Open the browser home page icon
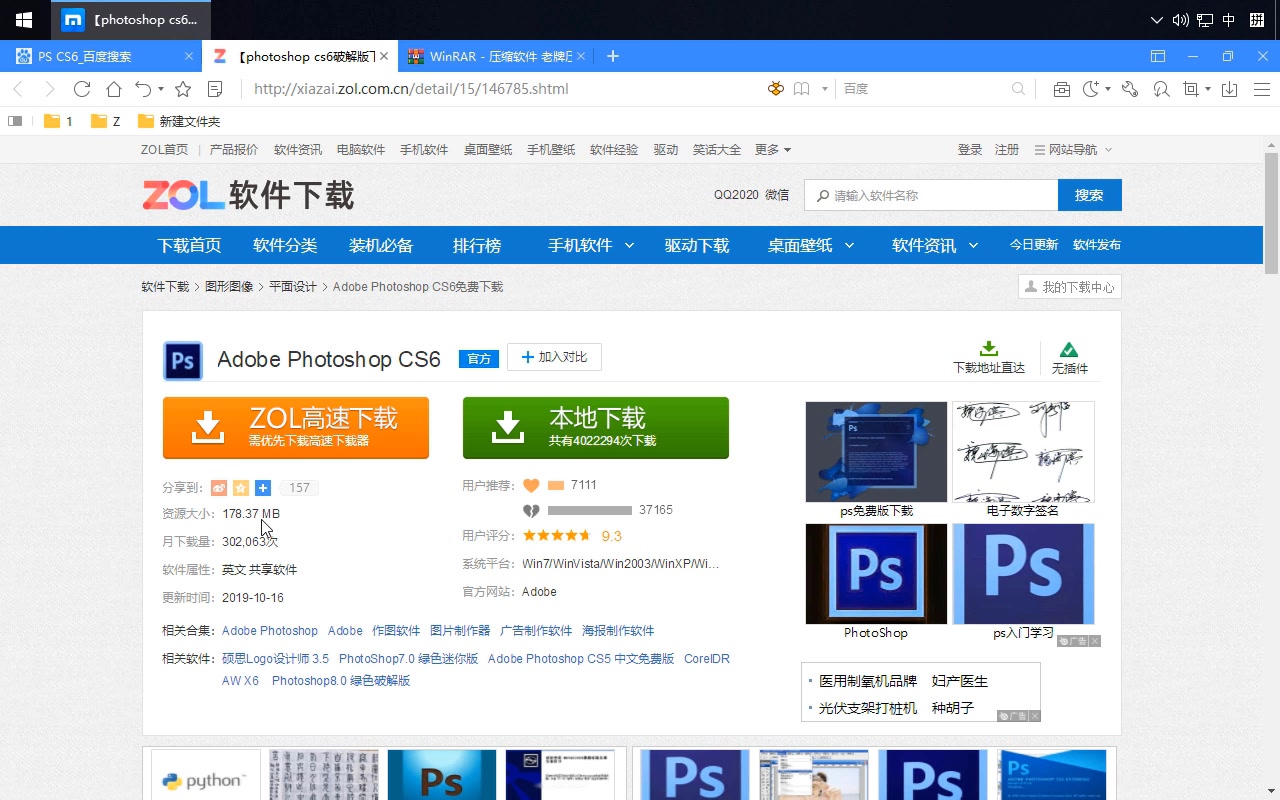The width and height of the screenshot is (1280, 800). coord(114,89)
